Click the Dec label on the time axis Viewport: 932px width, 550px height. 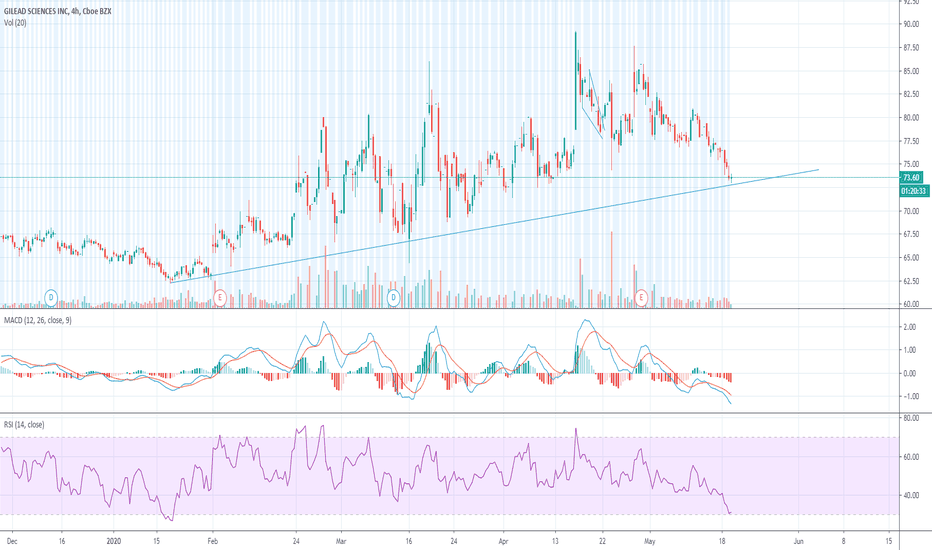pyautogui.click(x=12, y=541)
